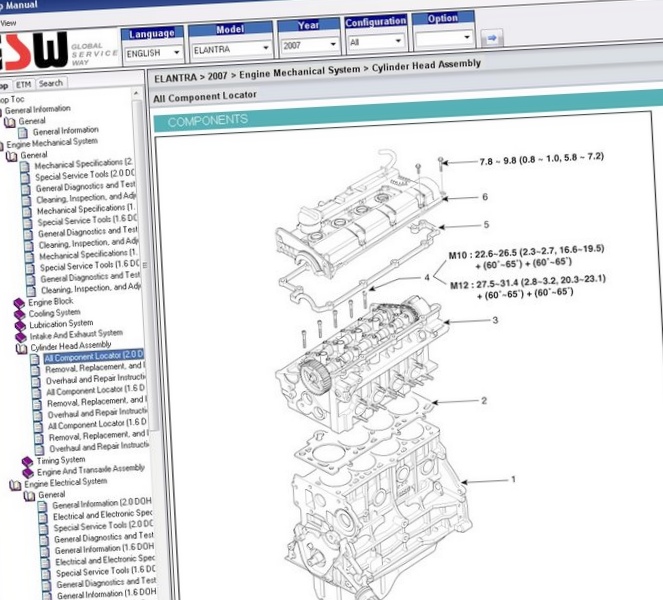
Task: Click the All Component Locator page title
Action: (205, 97)
